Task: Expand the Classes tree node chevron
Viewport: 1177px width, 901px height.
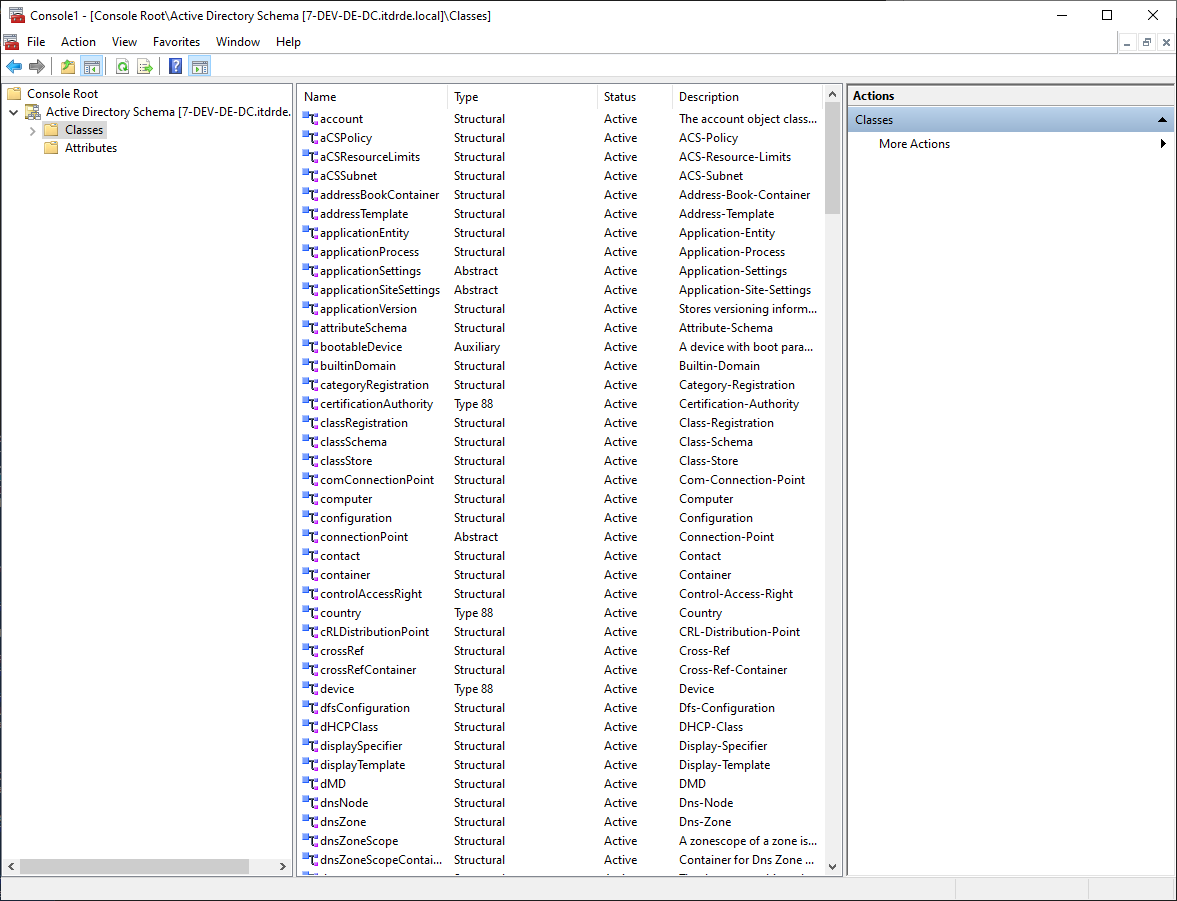Action: click(32, 131)
